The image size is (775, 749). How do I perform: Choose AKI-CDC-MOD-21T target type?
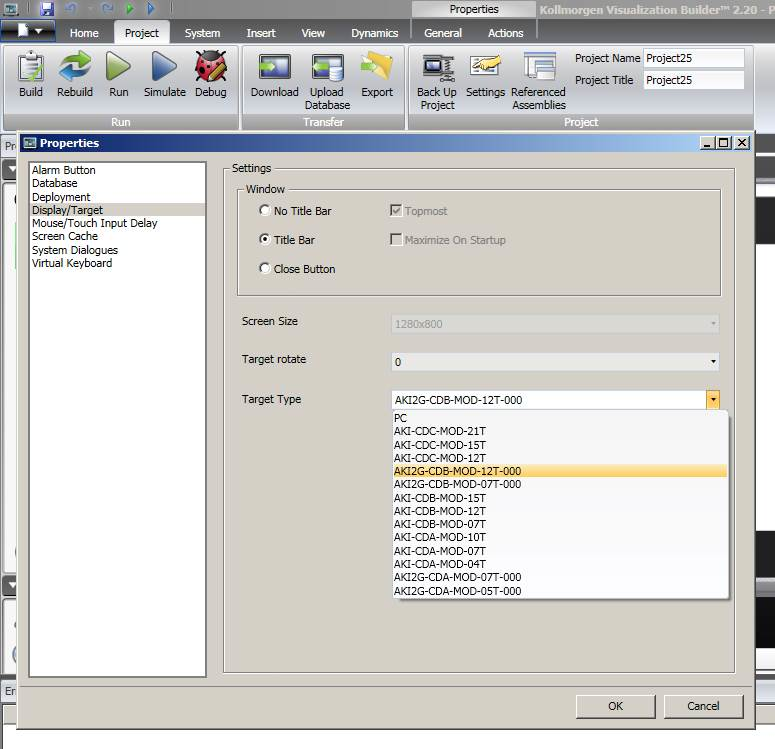560,432
